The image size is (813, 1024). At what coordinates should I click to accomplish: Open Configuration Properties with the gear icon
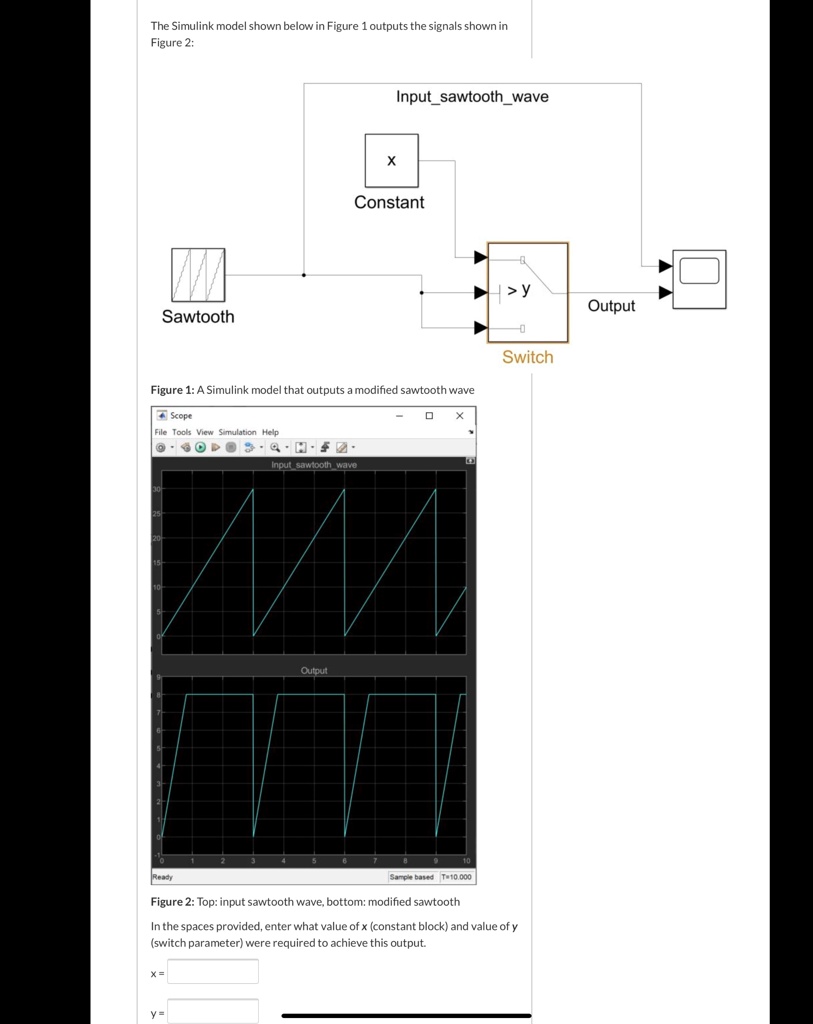click(x=159, y=447)
